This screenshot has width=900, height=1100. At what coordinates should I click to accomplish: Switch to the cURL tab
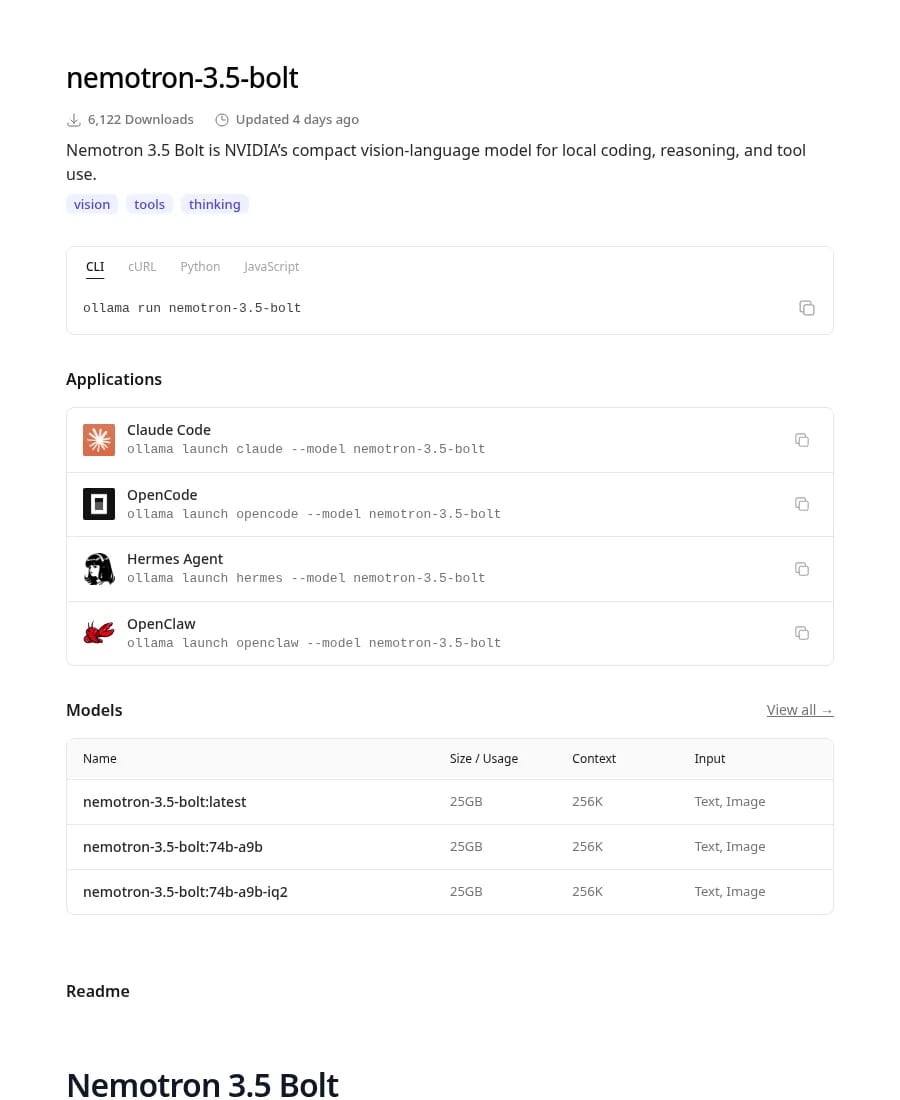coord(142,267)
